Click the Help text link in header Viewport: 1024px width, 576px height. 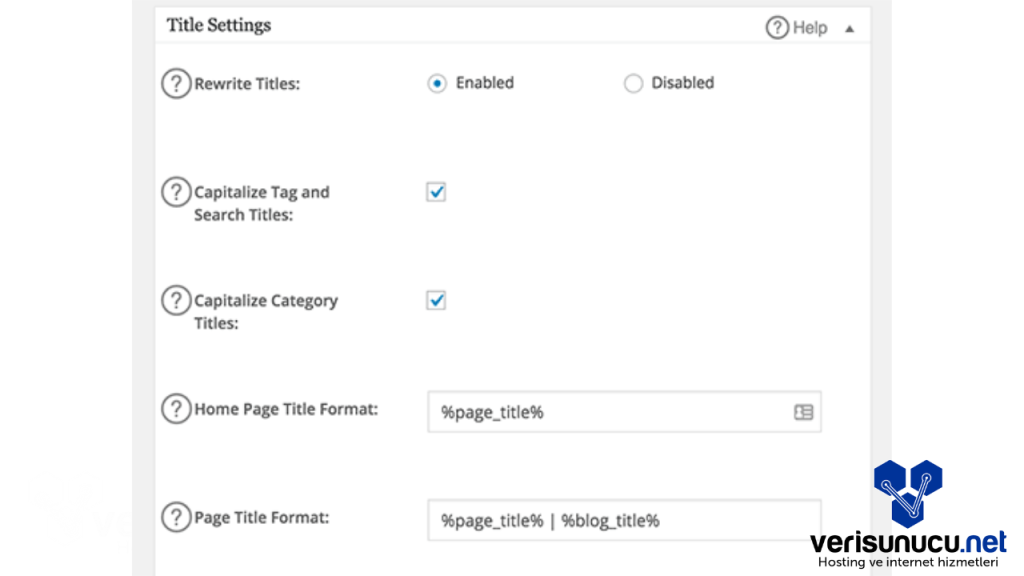coord(810,28)
